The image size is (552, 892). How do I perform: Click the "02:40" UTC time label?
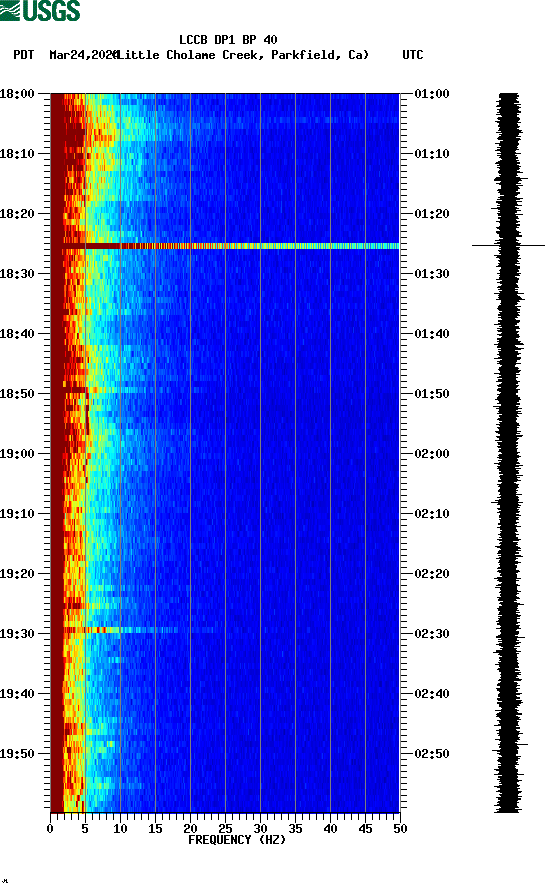432,693
